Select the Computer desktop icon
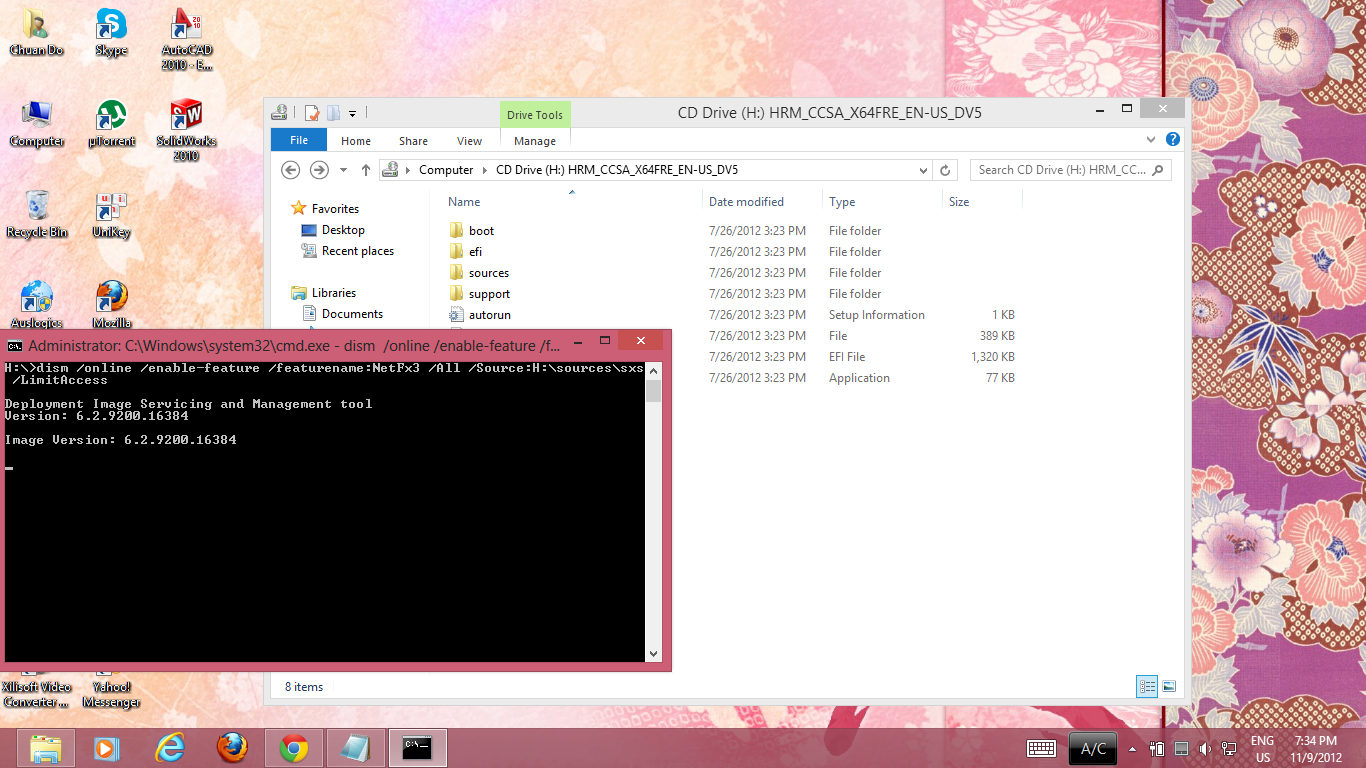1366x768 pixels. coord(37,124)
